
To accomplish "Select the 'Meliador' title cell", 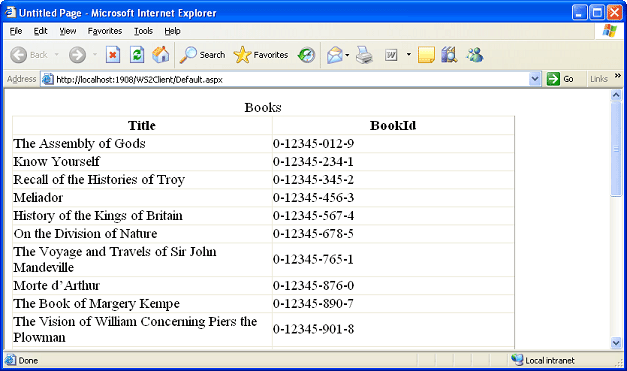I will coord(142,197).
